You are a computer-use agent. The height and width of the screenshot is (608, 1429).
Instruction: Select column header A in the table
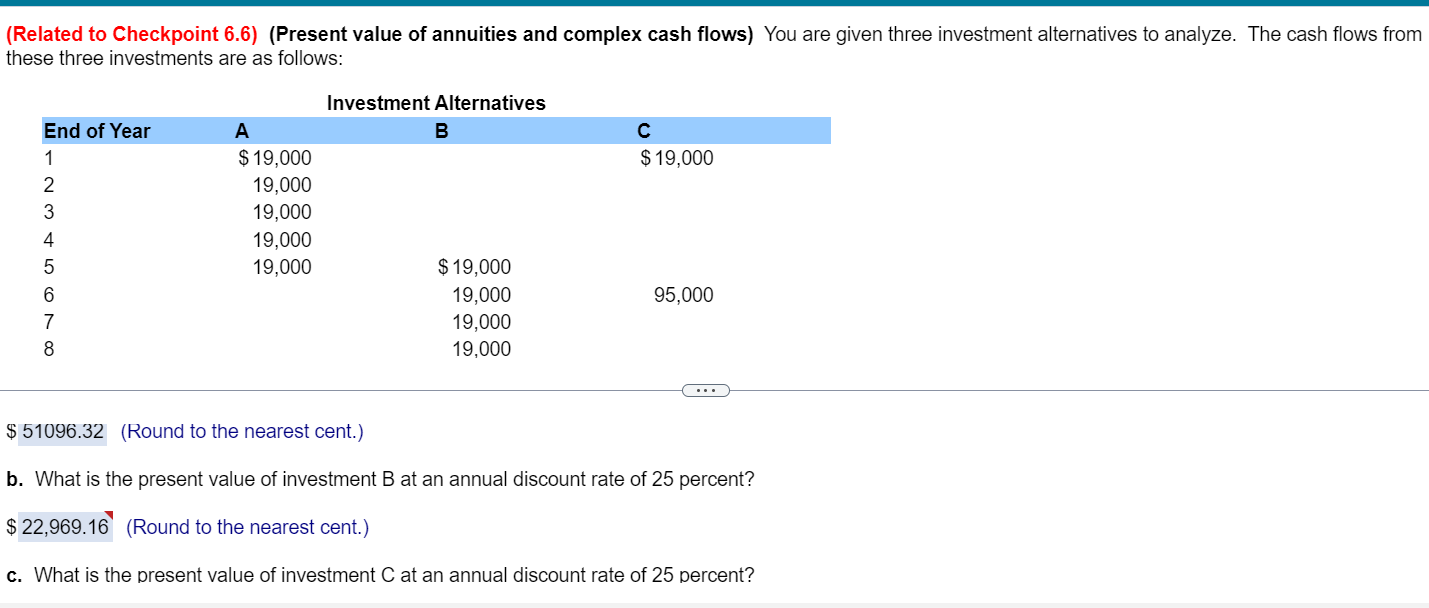(240, 130)
